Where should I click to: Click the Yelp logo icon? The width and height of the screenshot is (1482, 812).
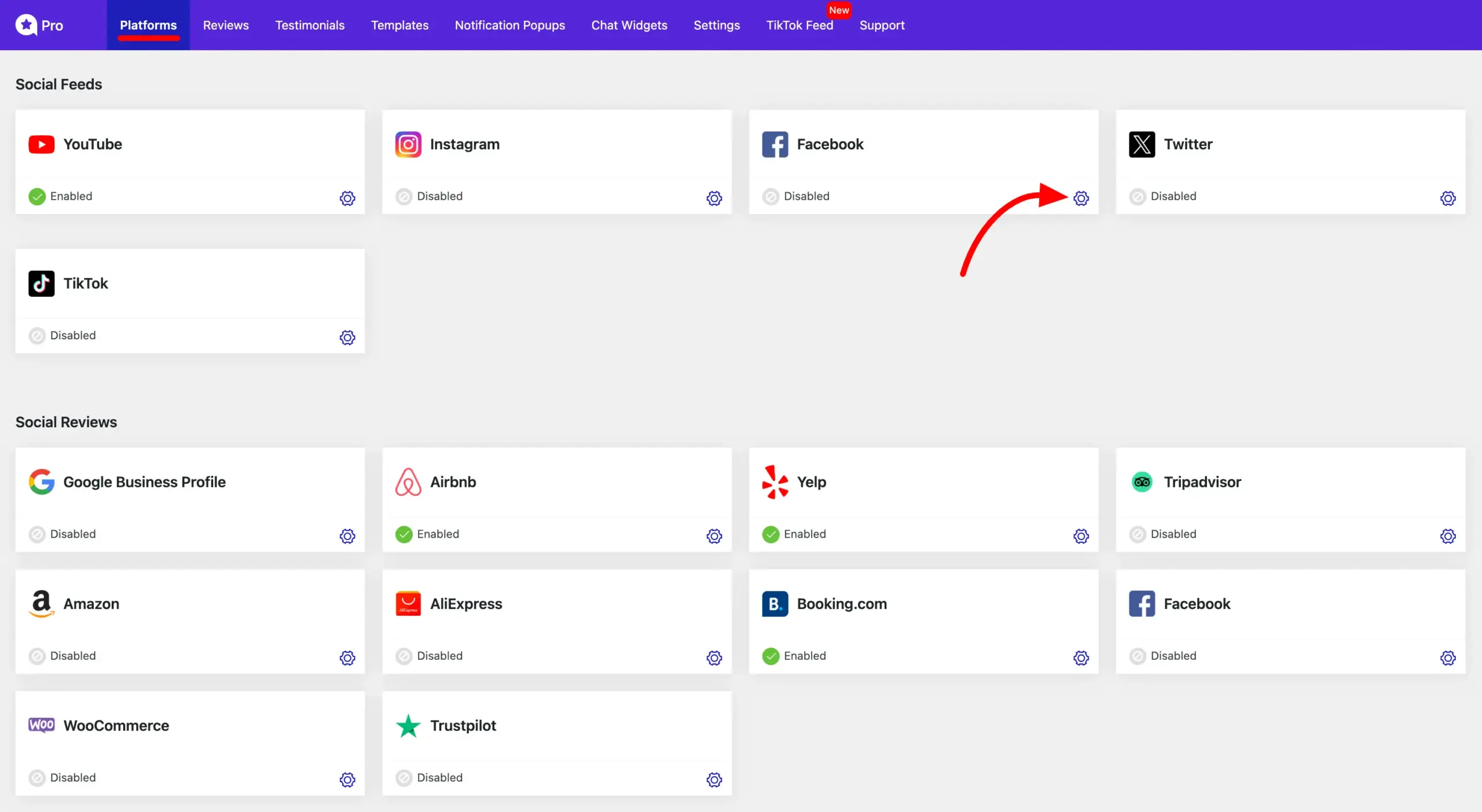click(775, 482)
